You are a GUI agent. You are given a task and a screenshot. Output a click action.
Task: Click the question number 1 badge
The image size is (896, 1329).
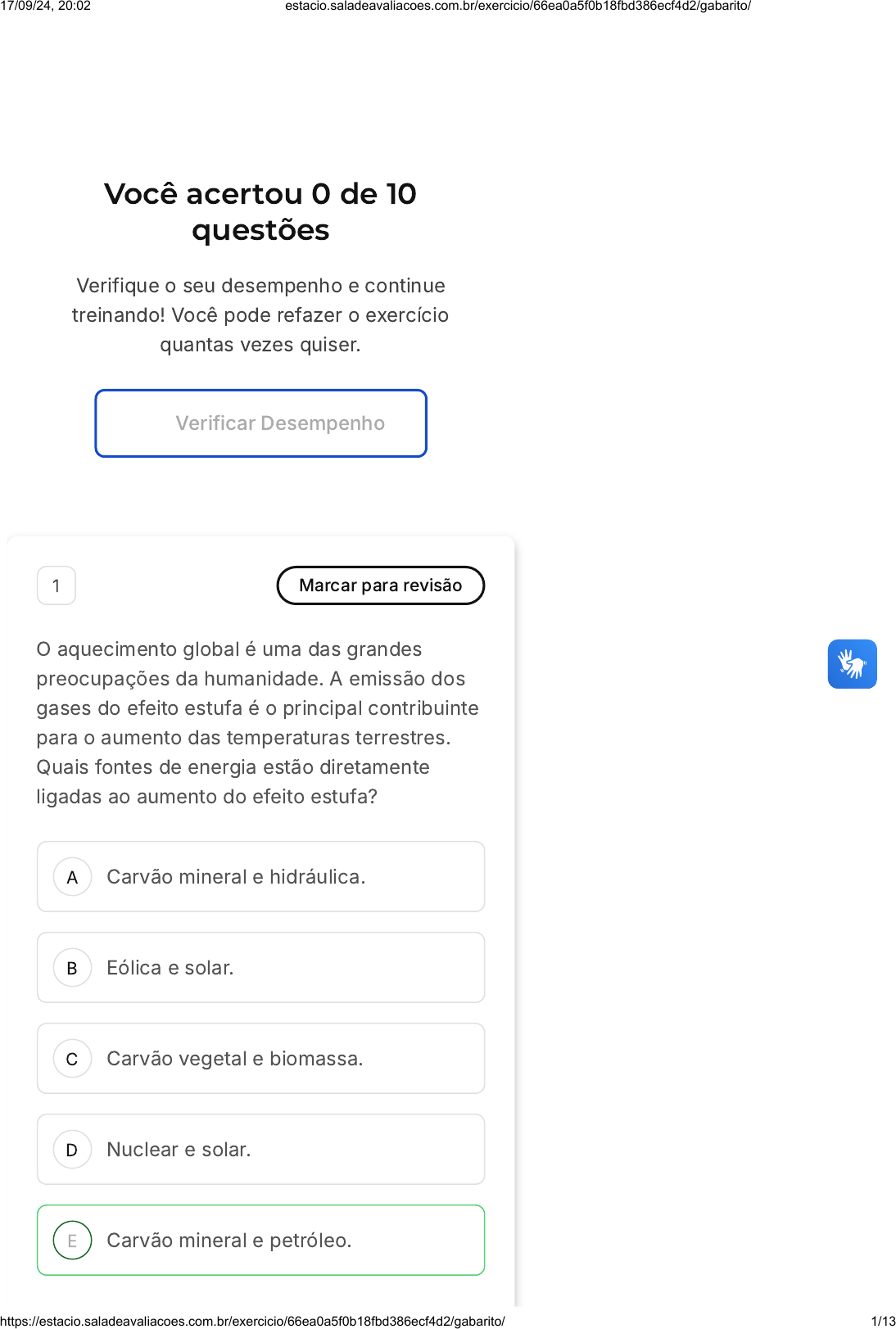tap(57, 585)
